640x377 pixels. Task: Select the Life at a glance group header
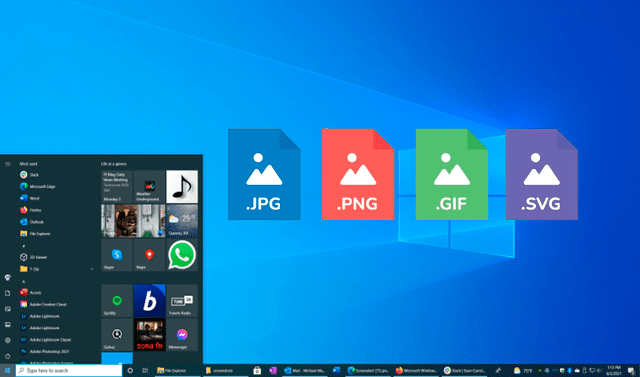click(x=113, y=164)
